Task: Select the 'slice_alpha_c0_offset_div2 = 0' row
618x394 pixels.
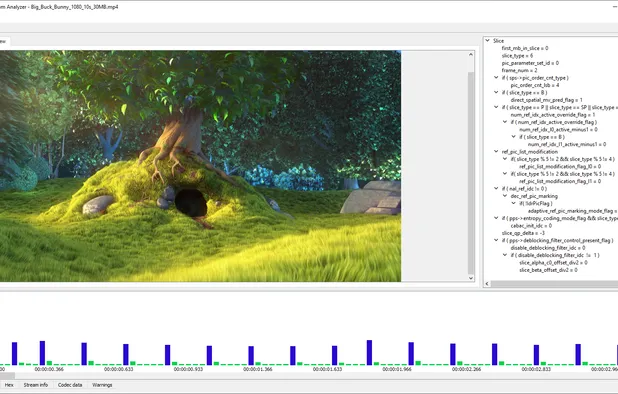Action: 553,263
